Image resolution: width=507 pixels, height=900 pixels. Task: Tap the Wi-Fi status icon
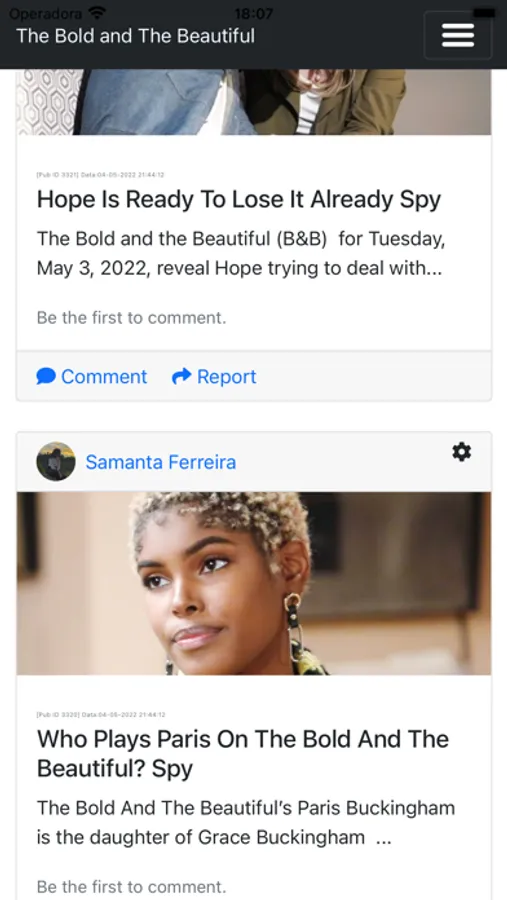pyautogui.click(x=98, y=13)
